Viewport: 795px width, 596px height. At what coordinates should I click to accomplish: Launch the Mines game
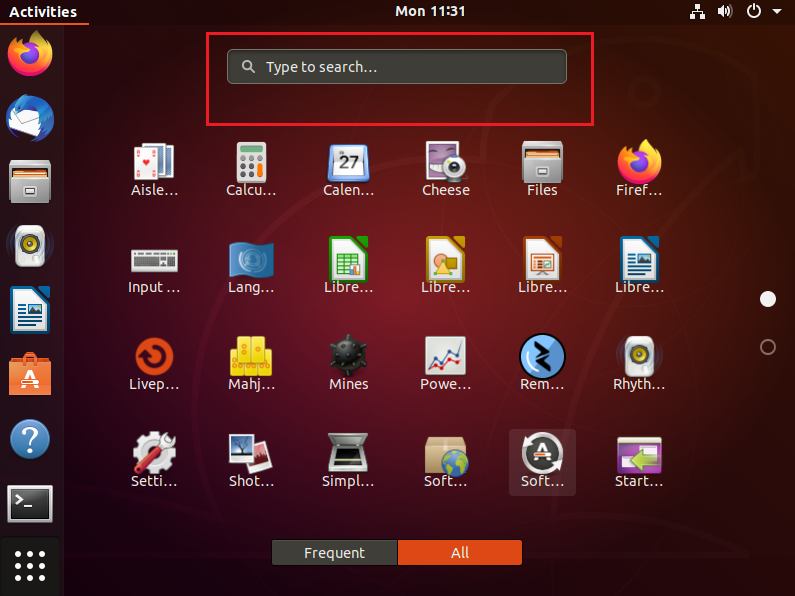point(348,362)
